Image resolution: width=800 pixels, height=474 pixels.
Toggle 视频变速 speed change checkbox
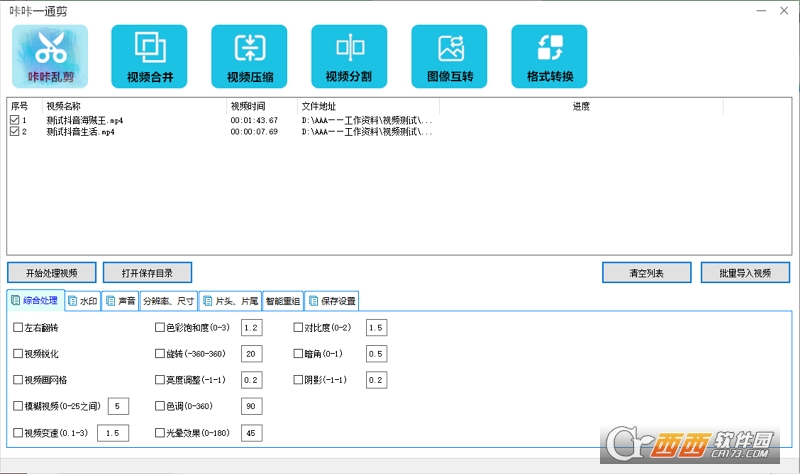coord(18,433)
